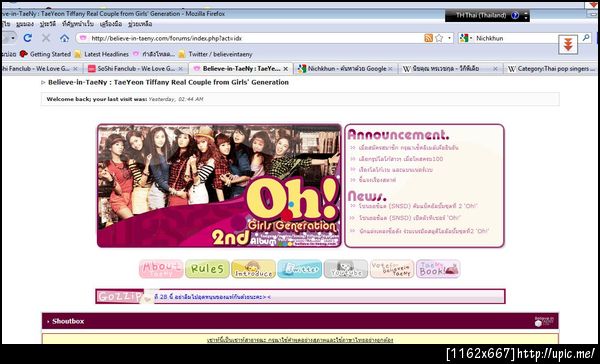Open the last News link ending 'Oh!'
The image size is (600, 364).
pos(424,231)
